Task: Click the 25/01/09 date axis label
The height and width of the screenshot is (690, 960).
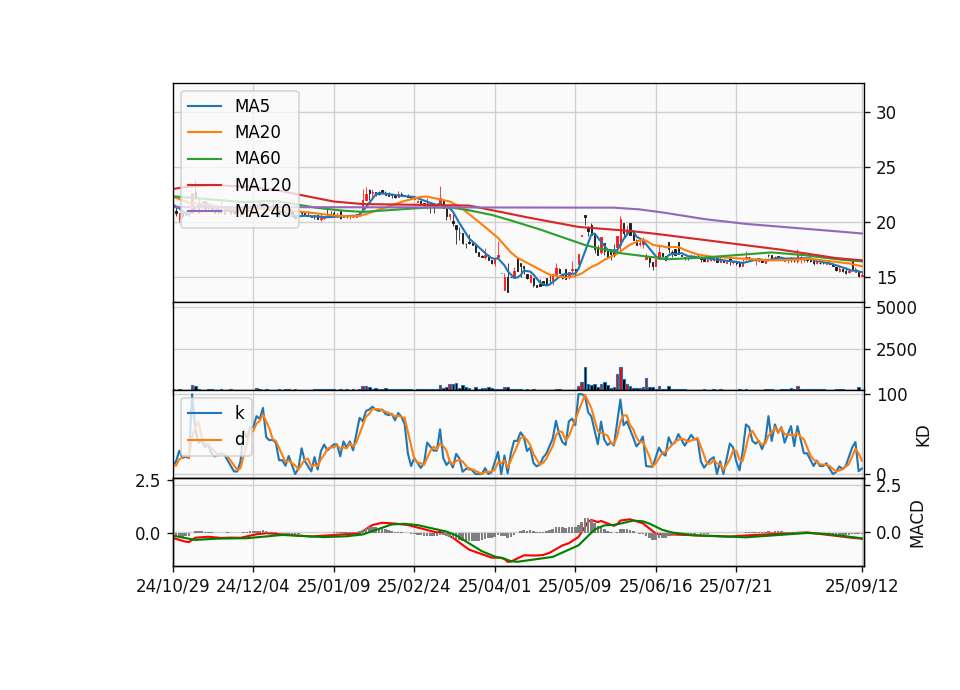Action: pos(334,586)
